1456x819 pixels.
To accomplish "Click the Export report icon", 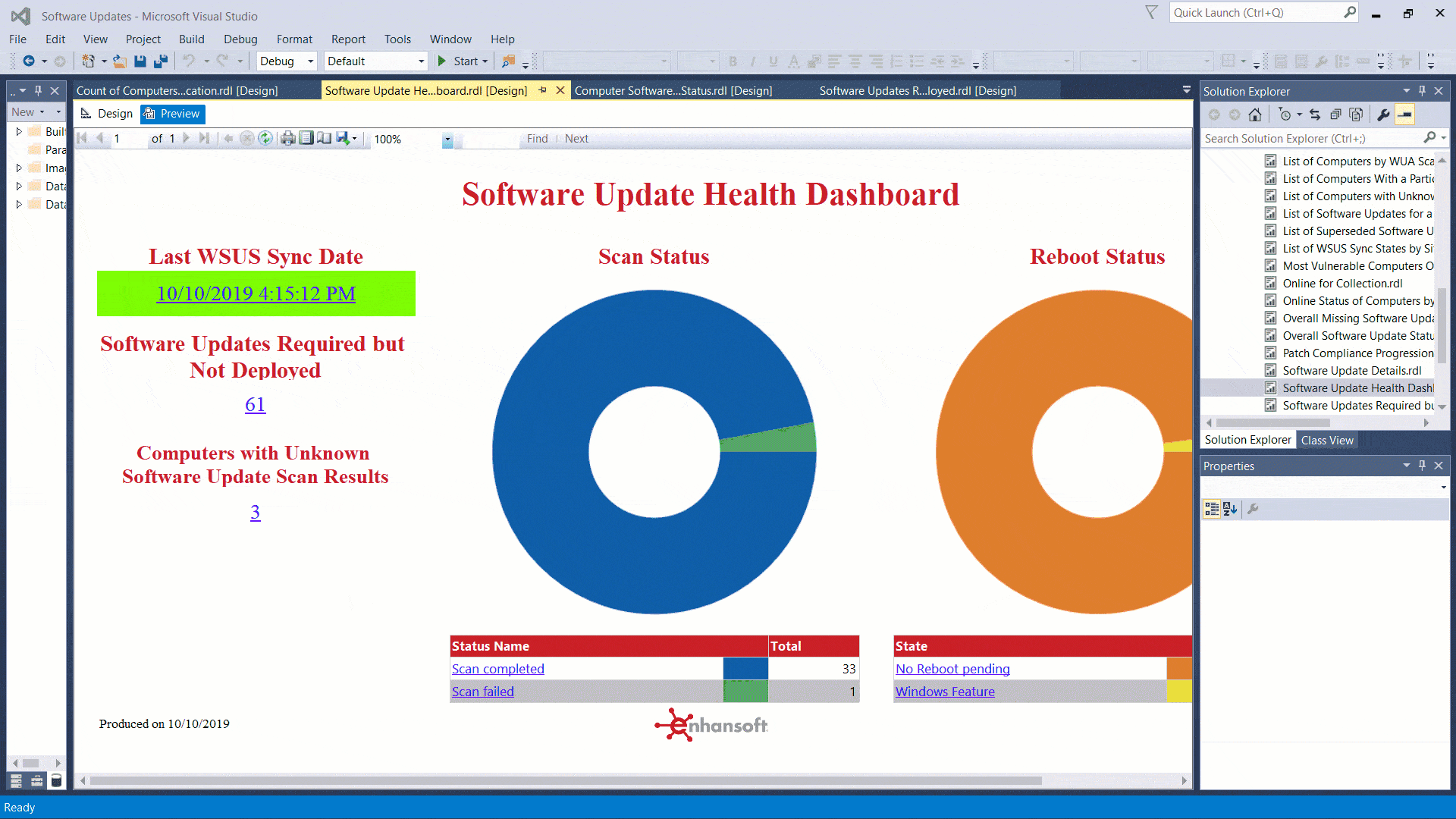I will (x=344, y=138).
